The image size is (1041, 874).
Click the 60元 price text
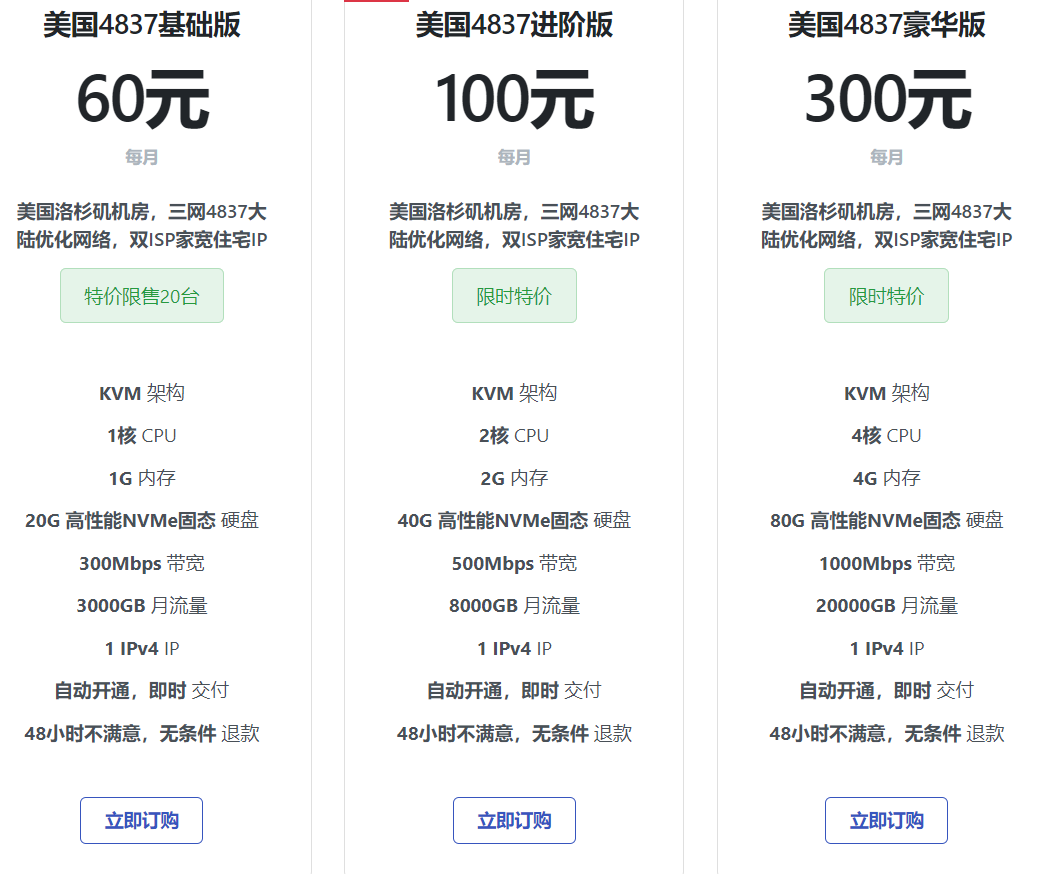142,100
